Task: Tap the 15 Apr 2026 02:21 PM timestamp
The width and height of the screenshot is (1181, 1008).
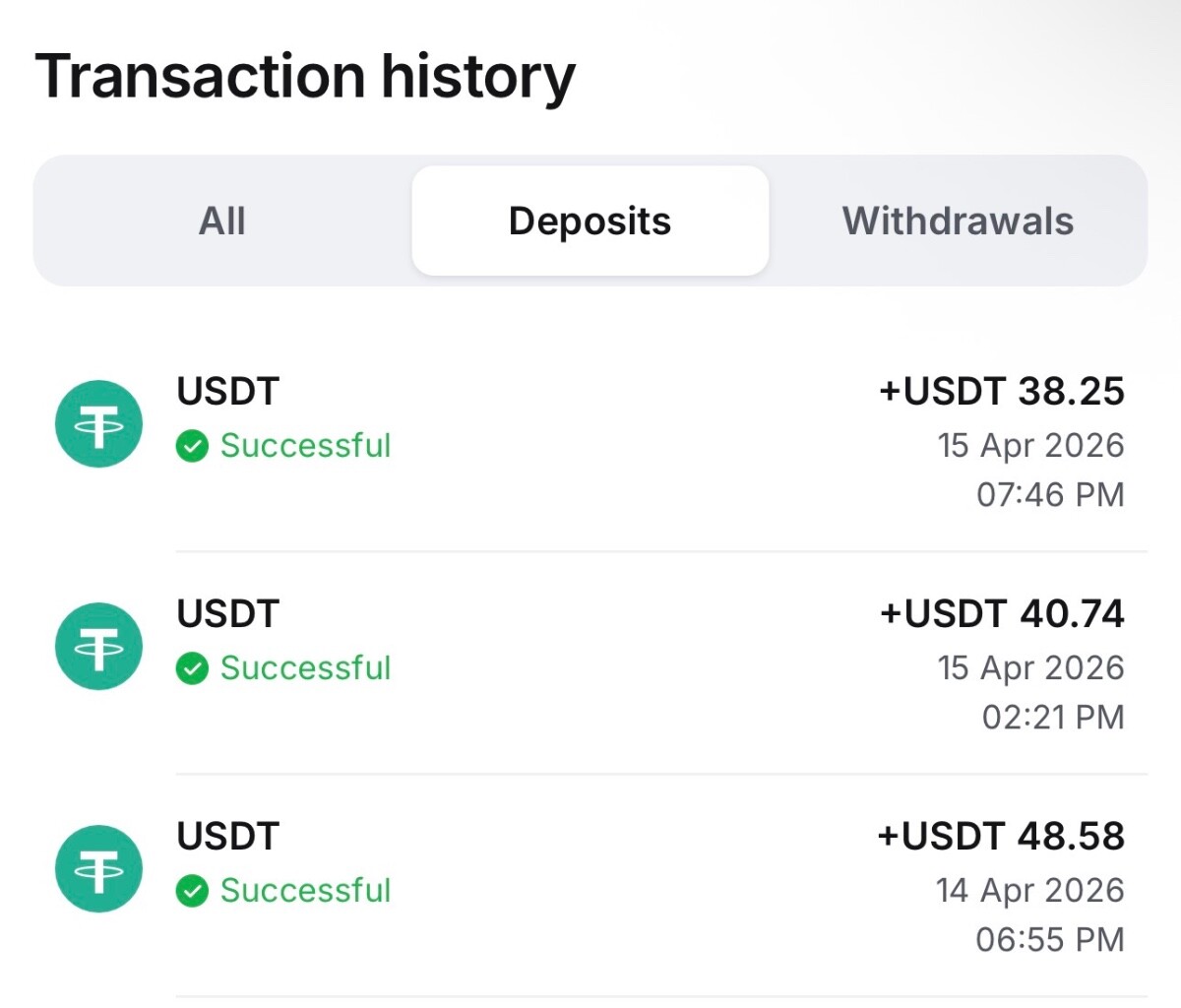Action: (x=1030, y=692)
